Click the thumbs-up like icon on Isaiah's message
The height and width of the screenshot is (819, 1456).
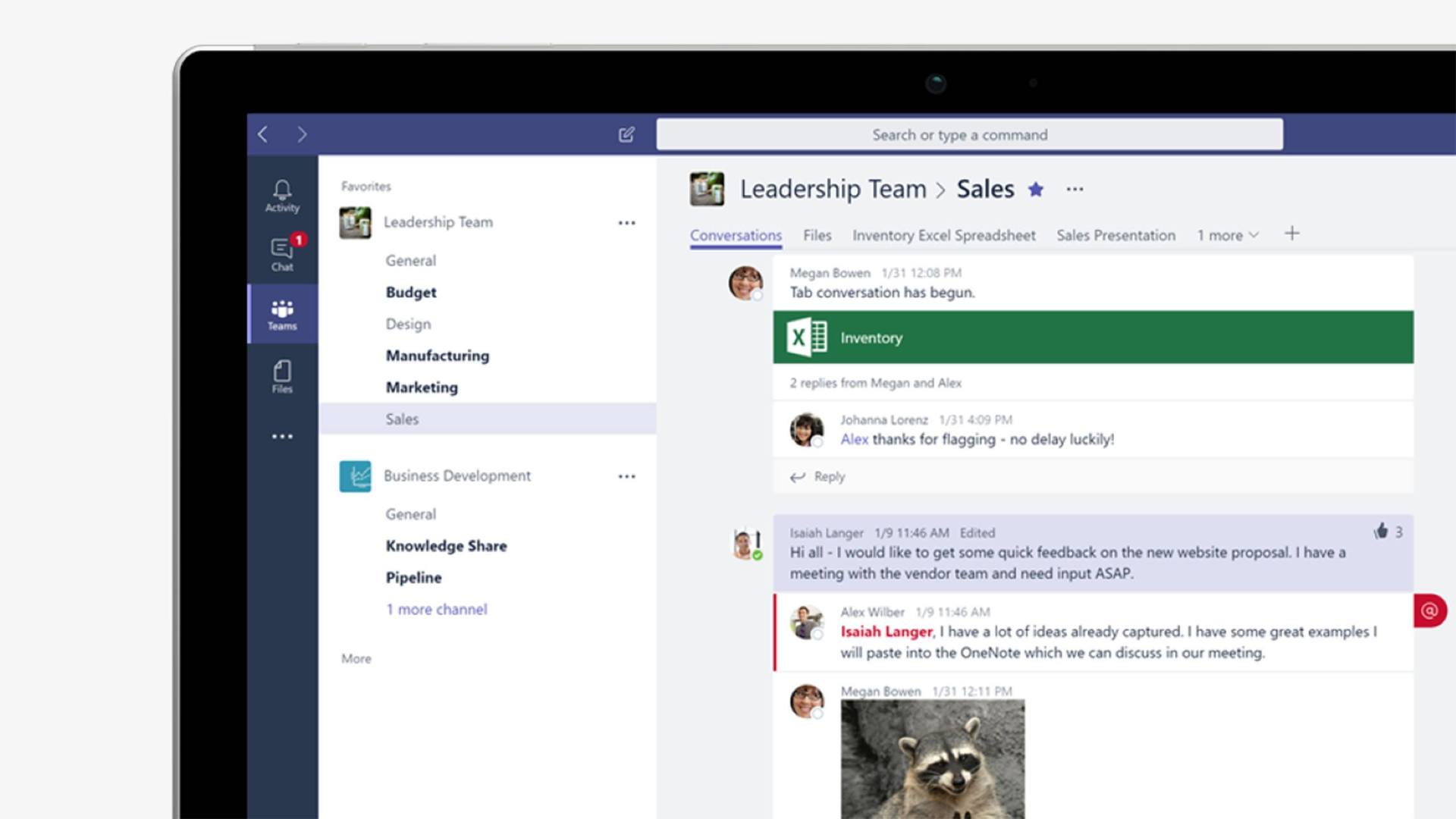click(x=1381, y=532)
